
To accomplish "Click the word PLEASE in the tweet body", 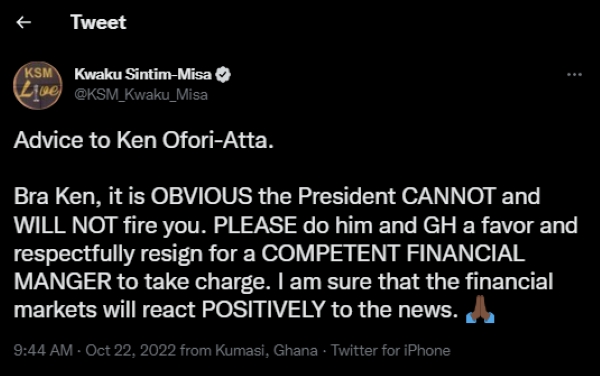I will pos(255,225).
